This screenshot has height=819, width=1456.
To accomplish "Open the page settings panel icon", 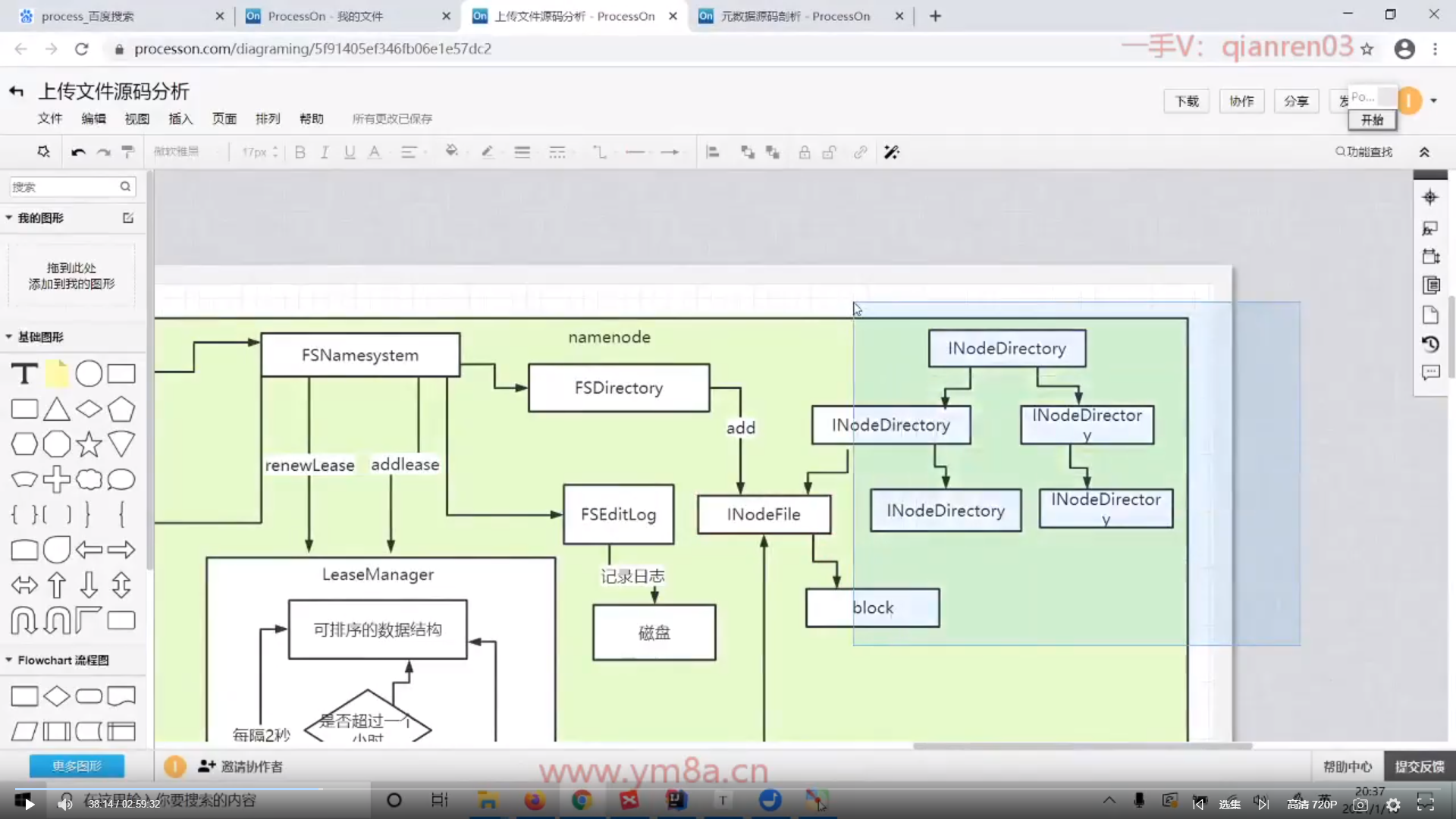I will pos(1430,315).
